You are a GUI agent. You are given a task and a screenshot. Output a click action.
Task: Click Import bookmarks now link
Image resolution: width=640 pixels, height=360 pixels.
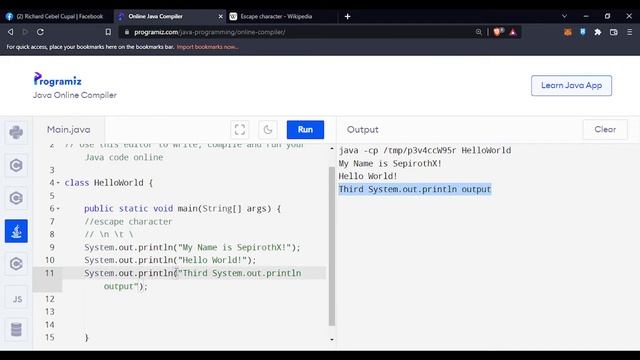[207, 47]
